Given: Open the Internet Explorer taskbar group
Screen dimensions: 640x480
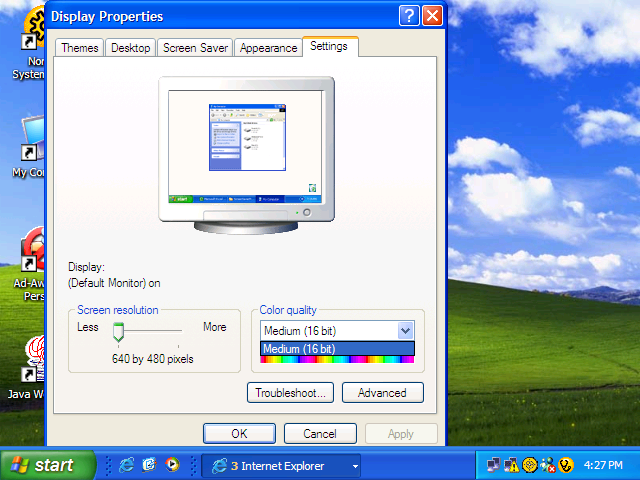Looking at the screenshot, I should click(281, 466).
